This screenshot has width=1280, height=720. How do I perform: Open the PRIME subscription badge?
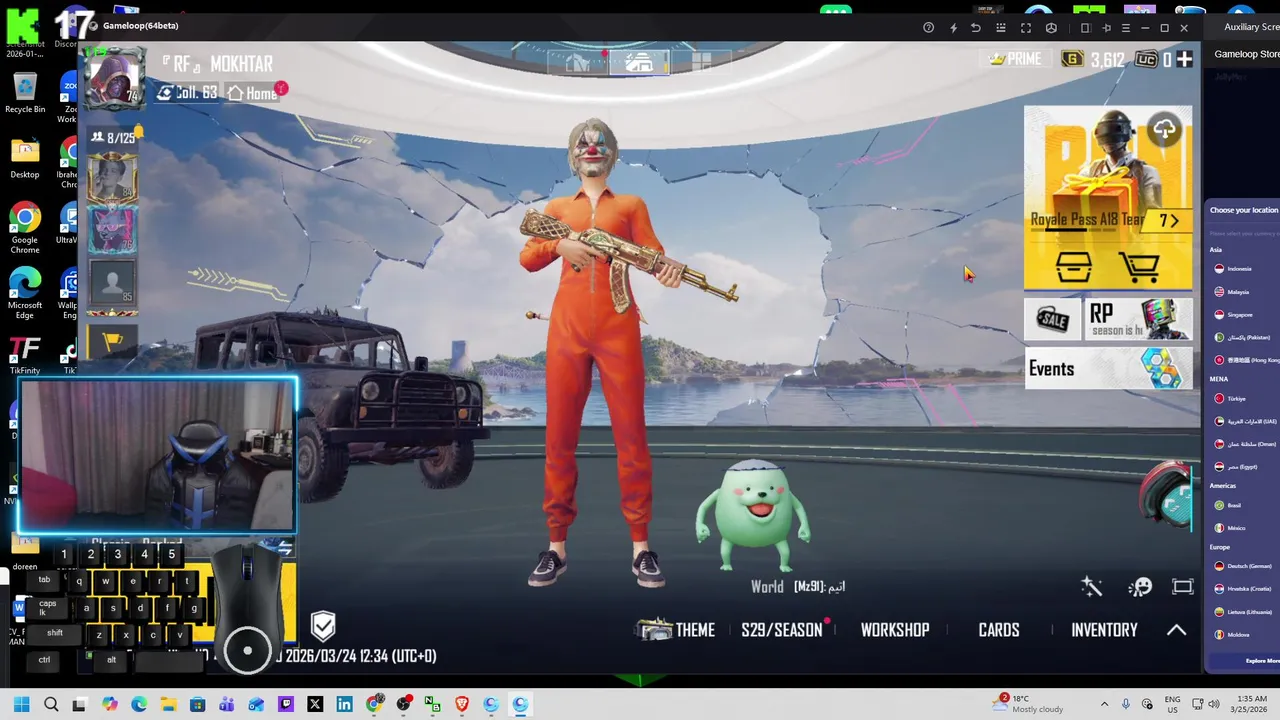(1015, 60)
